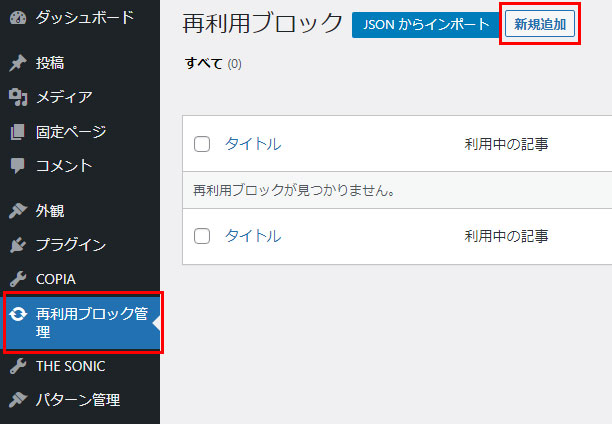Viewport: 612px width, 424px height.
Task: Sort by タイトル in the table header
Action: tap(253, 144)
